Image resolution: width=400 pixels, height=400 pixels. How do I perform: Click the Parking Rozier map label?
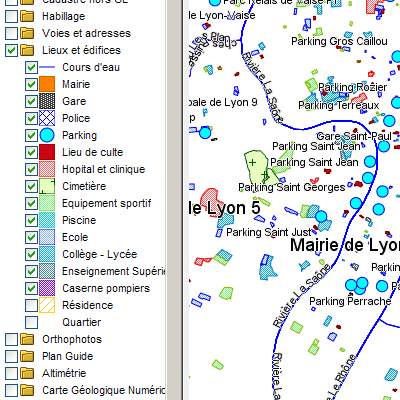point(353,87)
